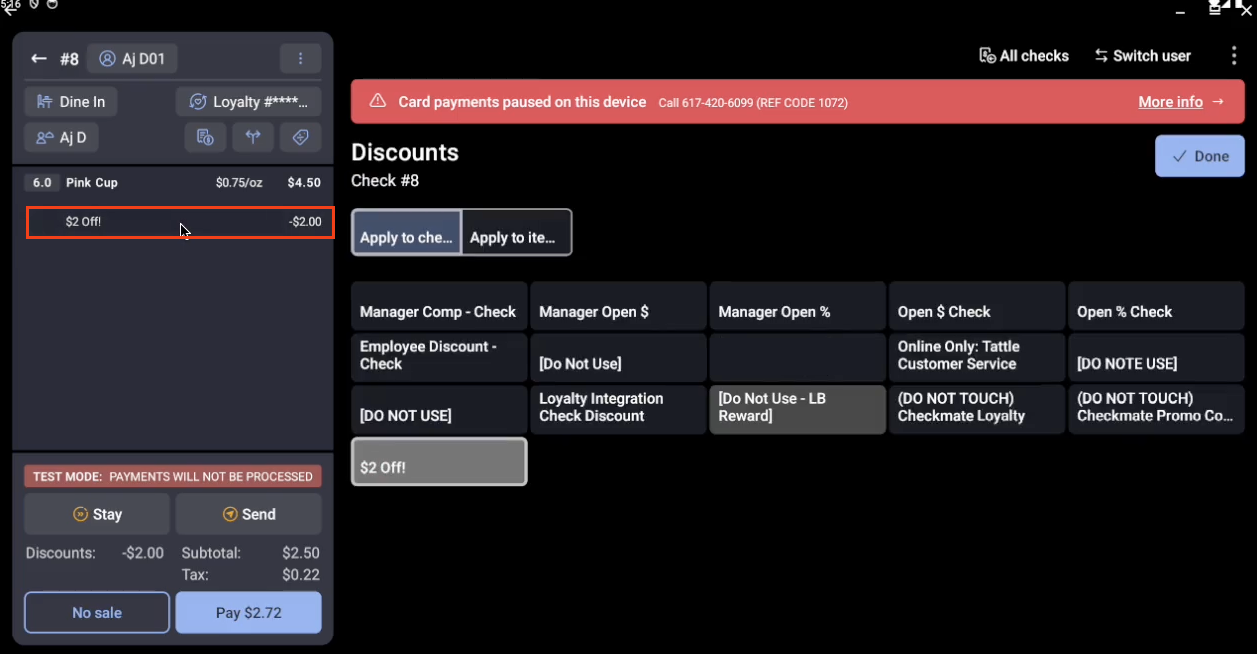This screenshot has height=654, width=1257.
Task: Select the Pink Cup item row
Action: point(173,183)
